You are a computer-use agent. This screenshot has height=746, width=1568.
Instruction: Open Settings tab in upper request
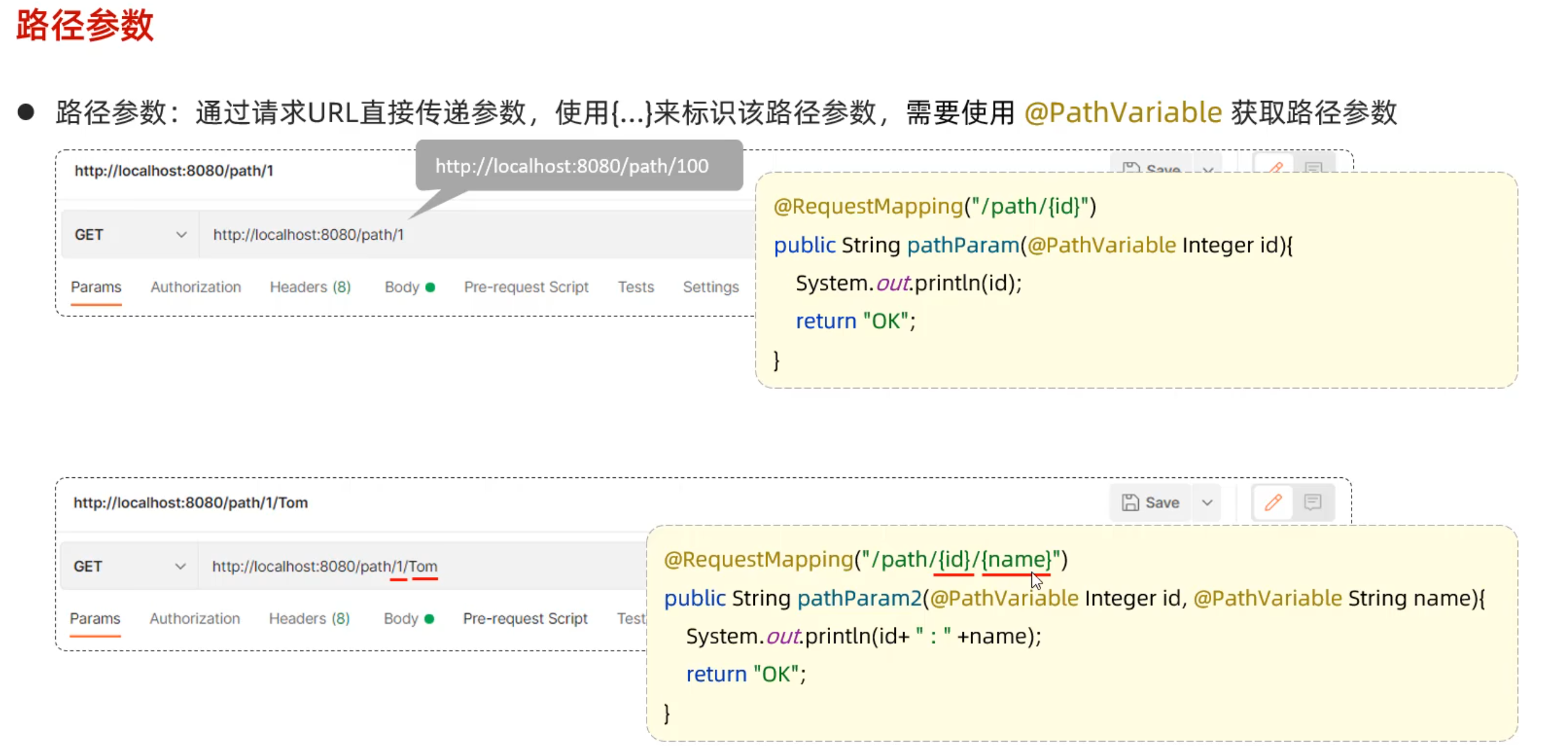tap(710, 287)
